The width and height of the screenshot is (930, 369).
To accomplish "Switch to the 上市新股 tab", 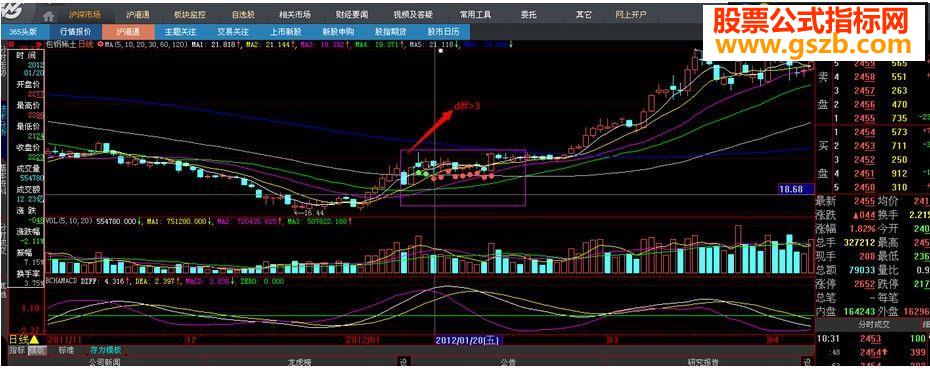I will tap(285, 32).
